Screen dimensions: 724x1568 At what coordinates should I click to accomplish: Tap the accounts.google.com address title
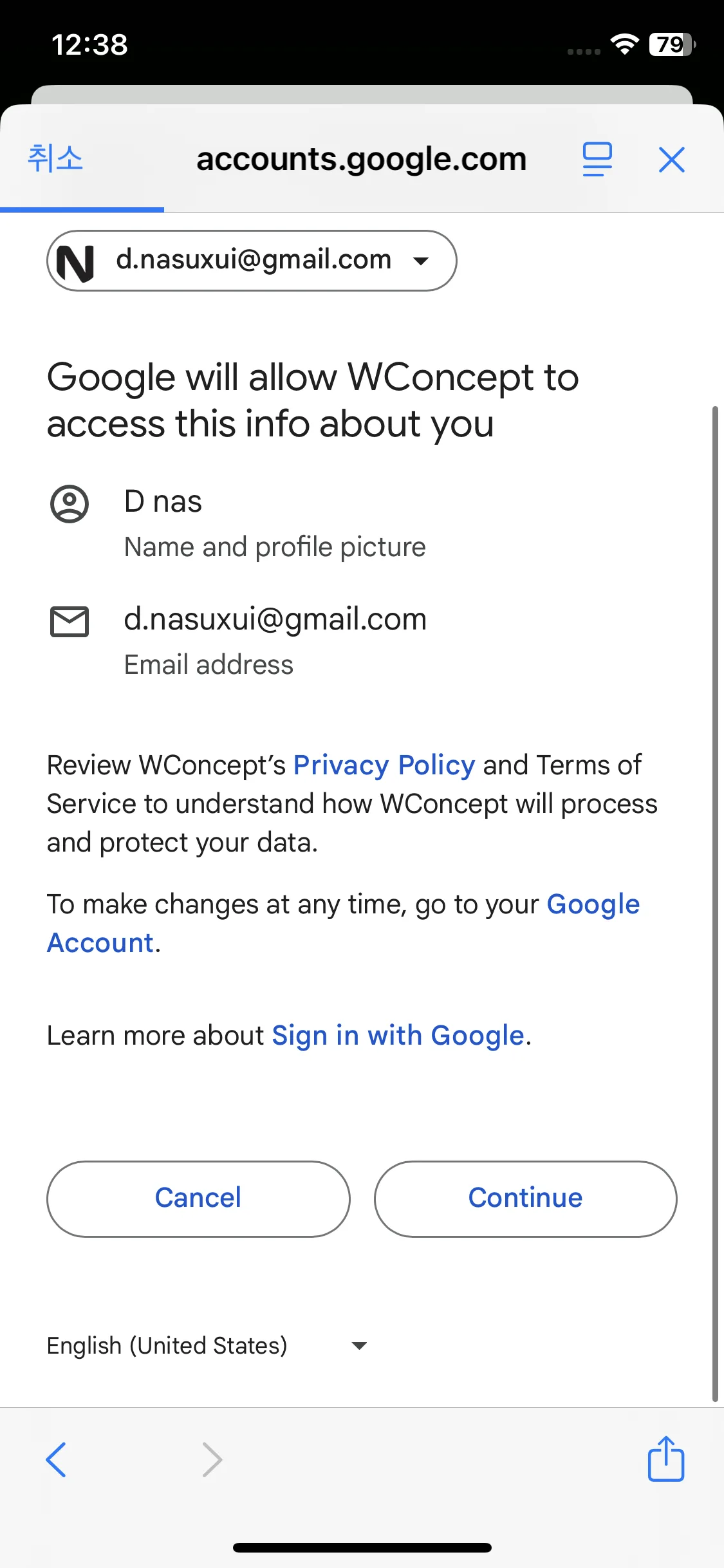coord(362,159)
